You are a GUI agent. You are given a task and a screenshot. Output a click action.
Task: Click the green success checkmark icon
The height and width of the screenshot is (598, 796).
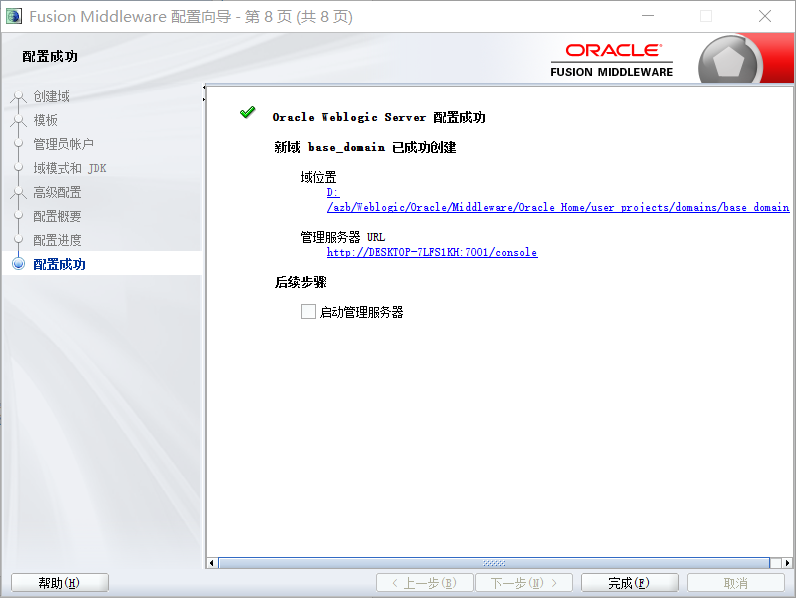coord(248,112)
